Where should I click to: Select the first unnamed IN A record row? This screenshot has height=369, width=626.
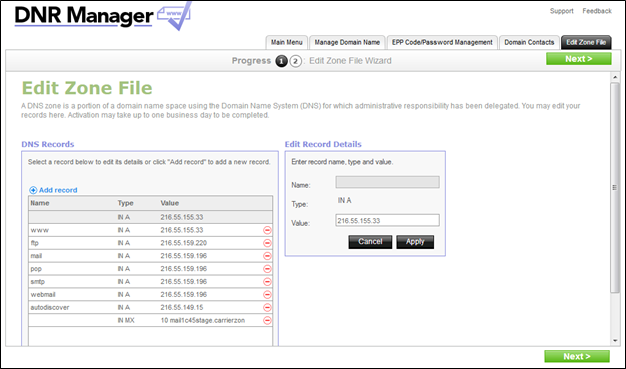(151, 217)
